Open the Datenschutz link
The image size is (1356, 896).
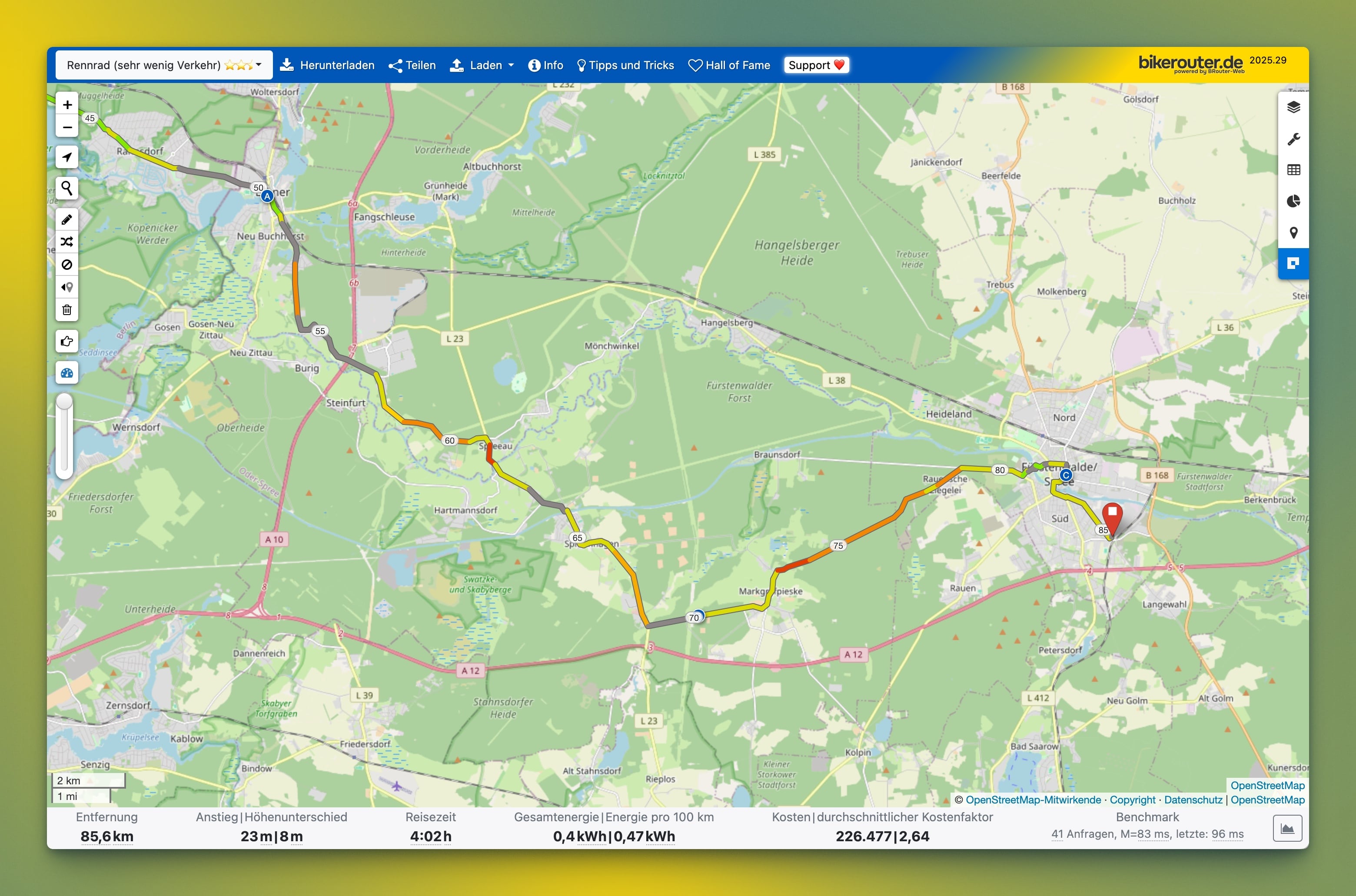coord(1193,800)
